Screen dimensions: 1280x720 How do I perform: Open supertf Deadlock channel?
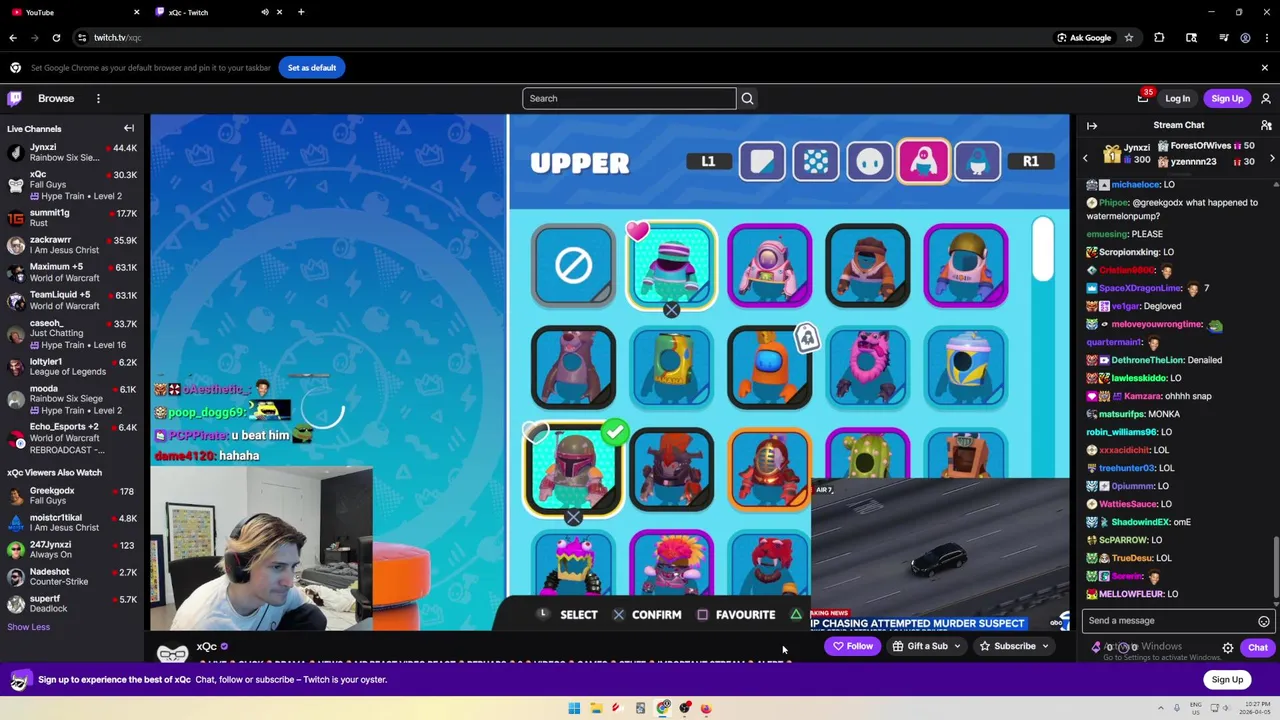pos(72,604)
